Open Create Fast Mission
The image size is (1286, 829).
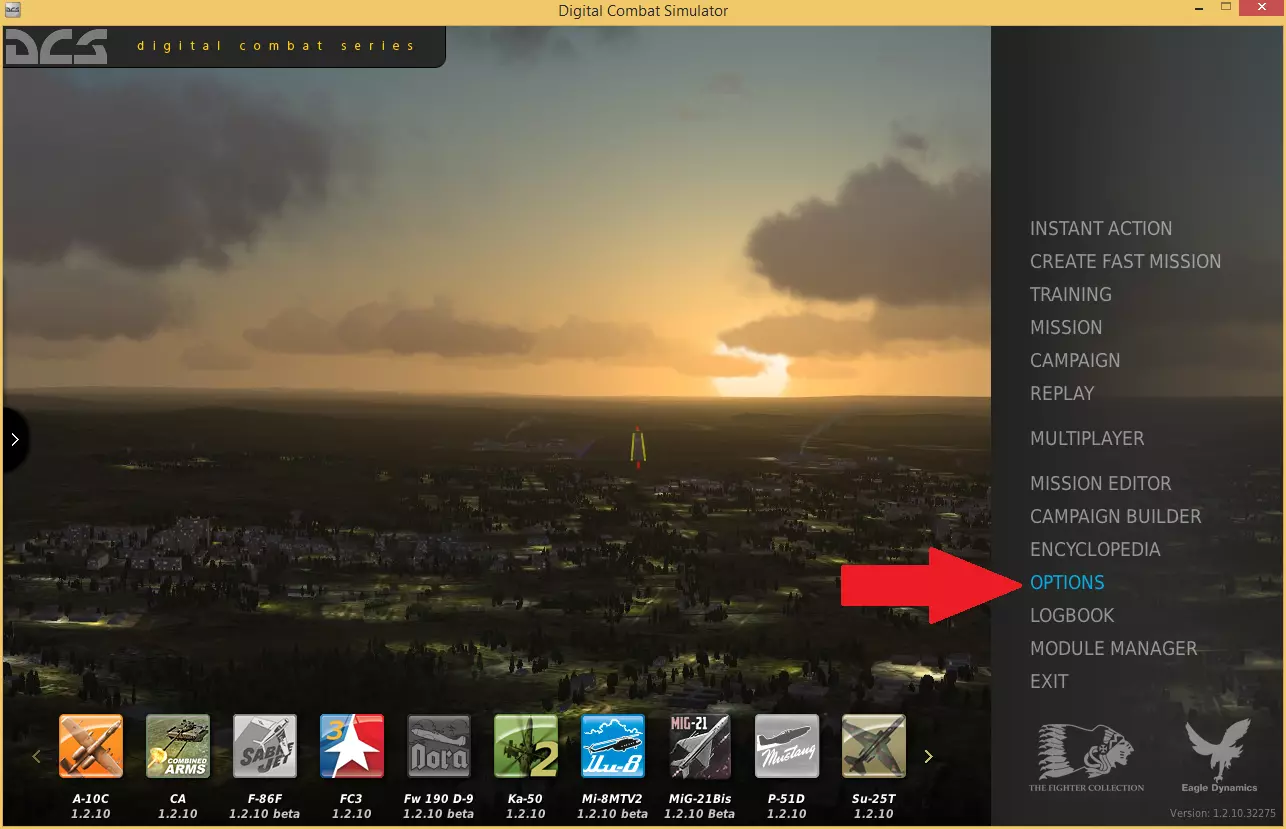coord(1126,262)
